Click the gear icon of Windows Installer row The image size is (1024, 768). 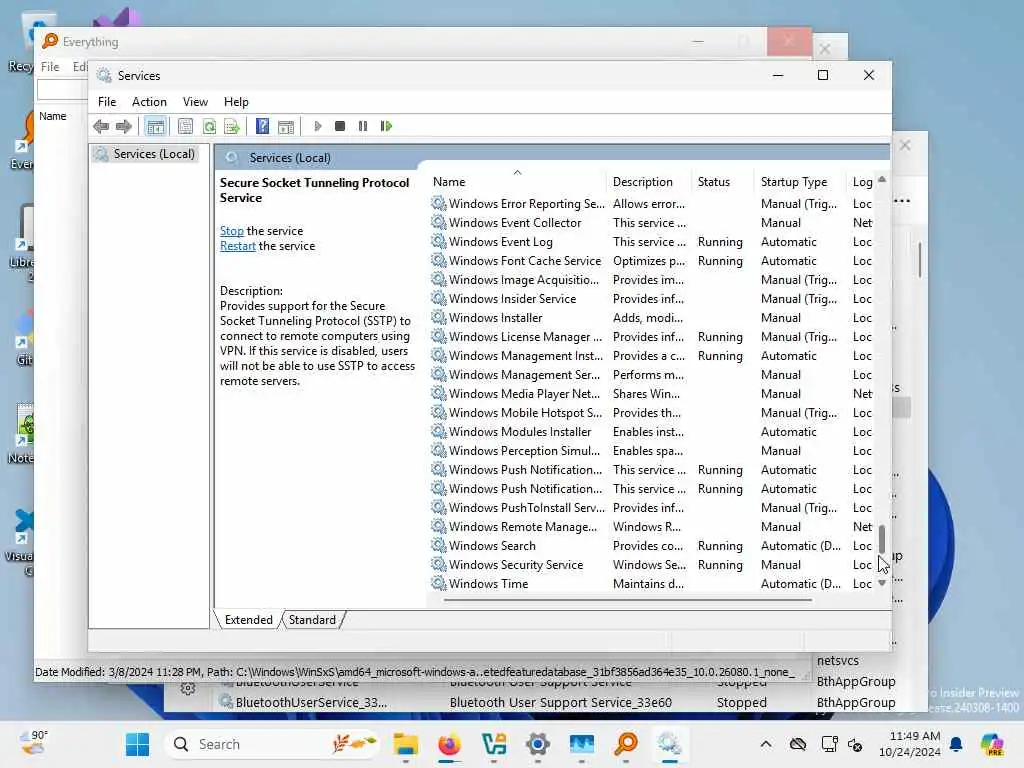tap(438, 317)
